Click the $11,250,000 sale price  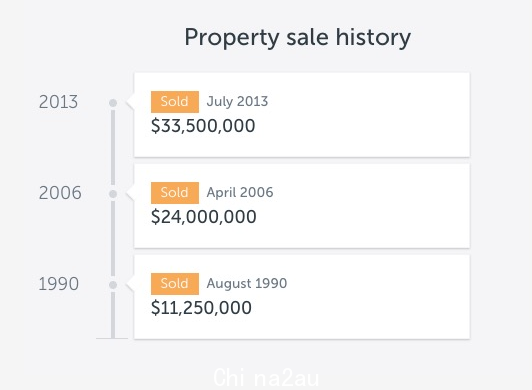click(201, 308)
